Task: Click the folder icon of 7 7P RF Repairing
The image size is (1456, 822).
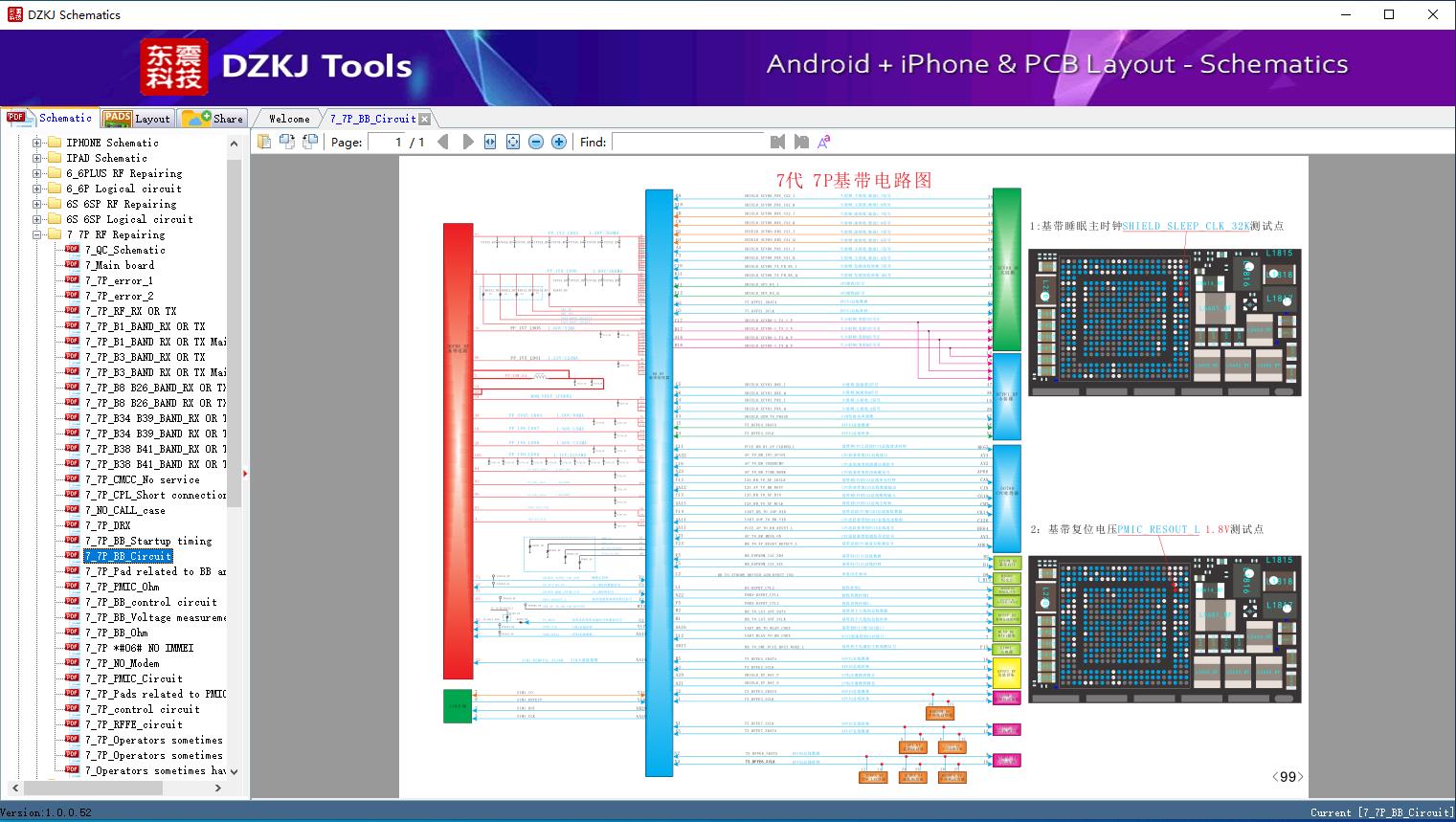Action: click(x=55, y=234)
